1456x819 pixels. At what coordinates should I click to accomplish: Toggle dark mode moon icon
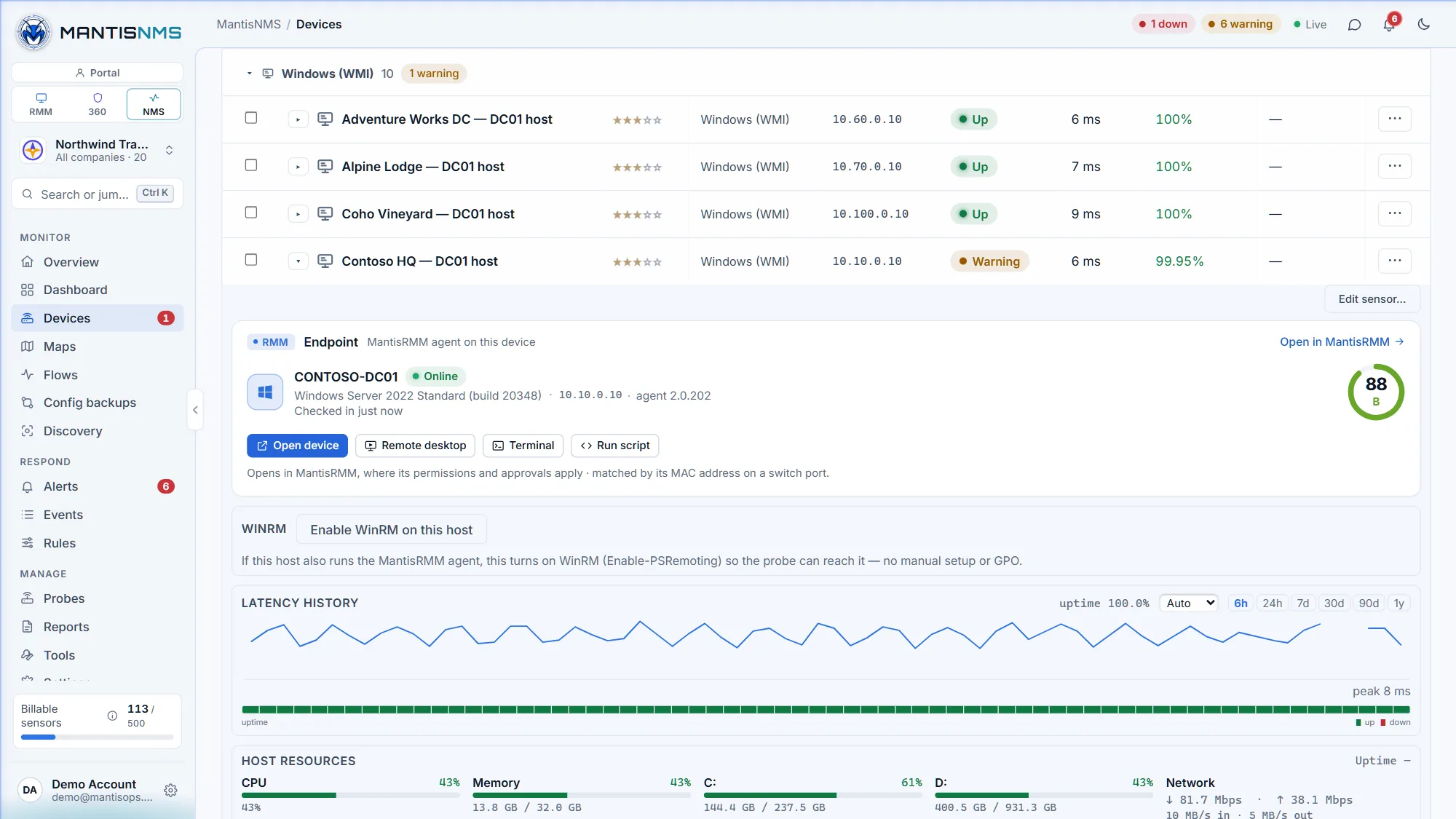[1424, 25]
